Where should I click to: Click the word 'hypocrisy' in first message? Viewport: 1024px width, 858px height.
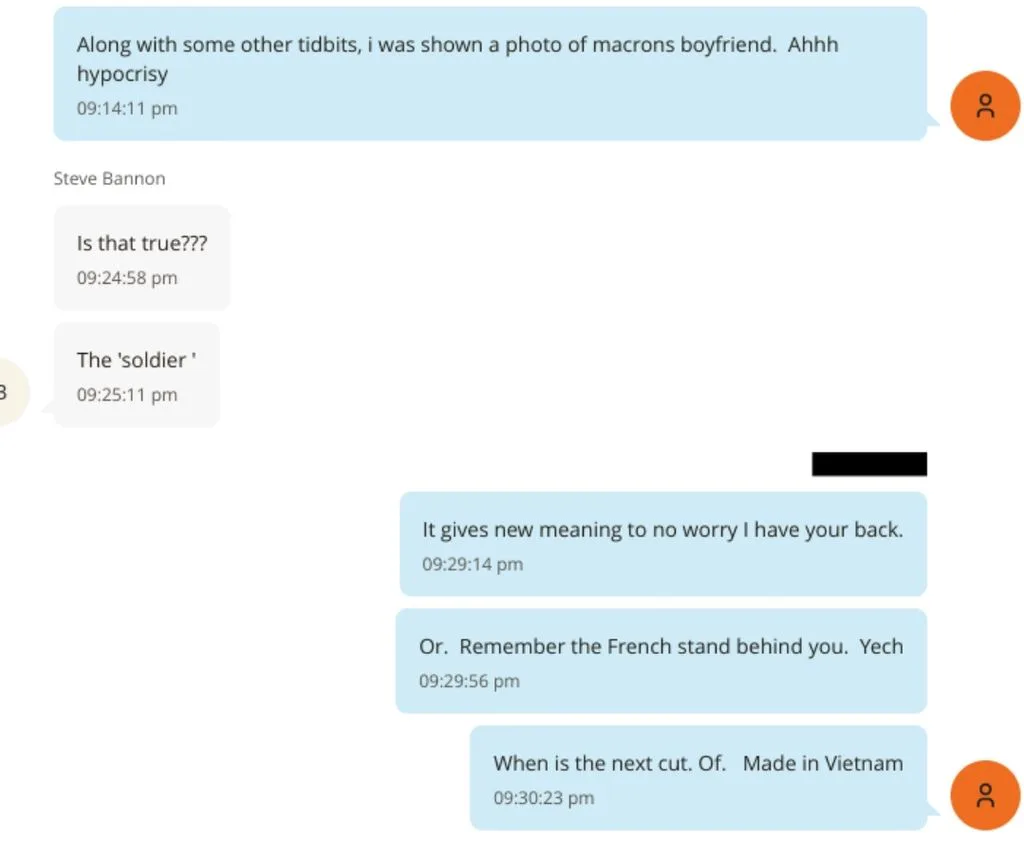(122, 74)
